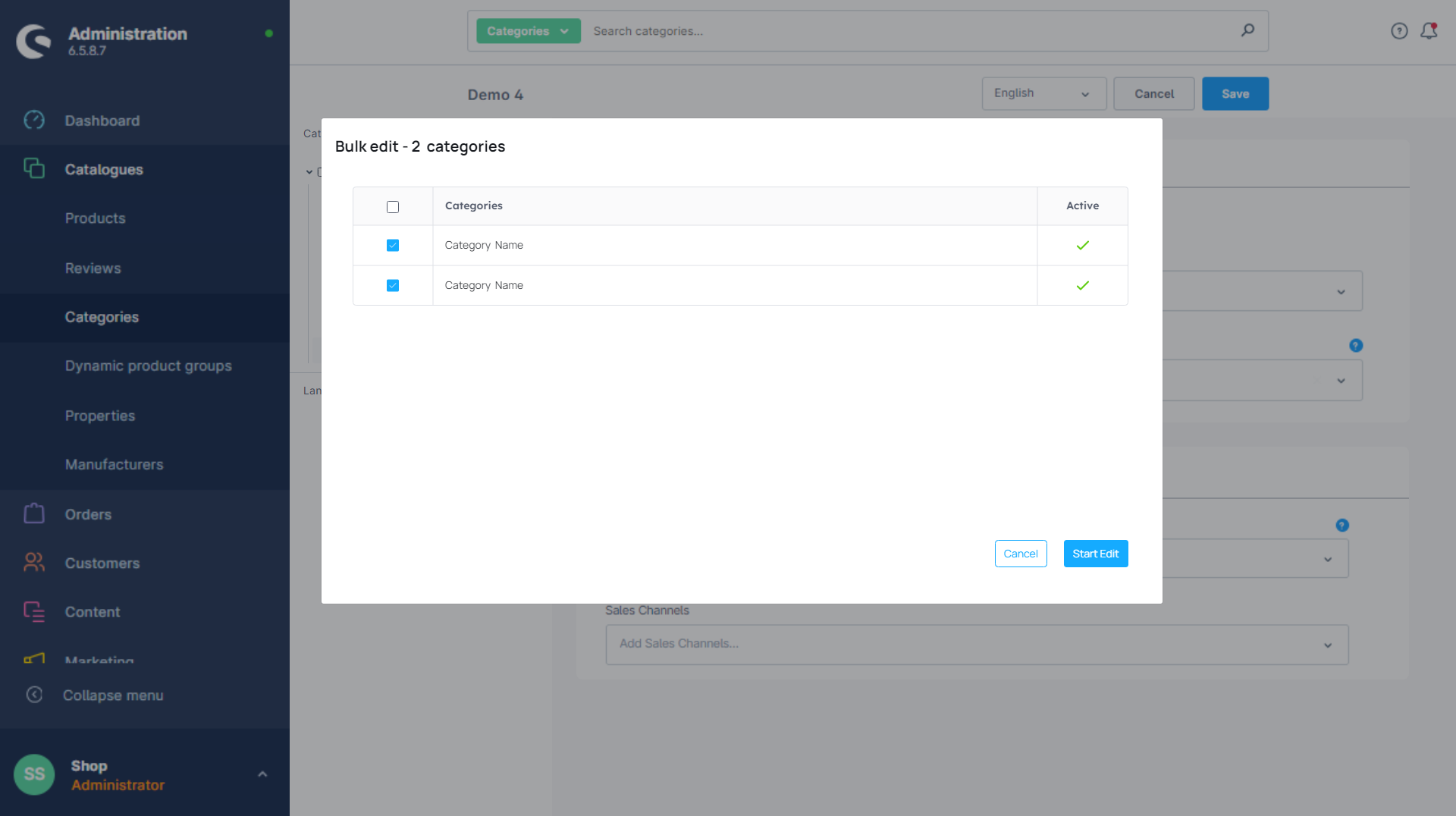
Task: Open the notifications bell icon
Action: tap(1429, 31)
